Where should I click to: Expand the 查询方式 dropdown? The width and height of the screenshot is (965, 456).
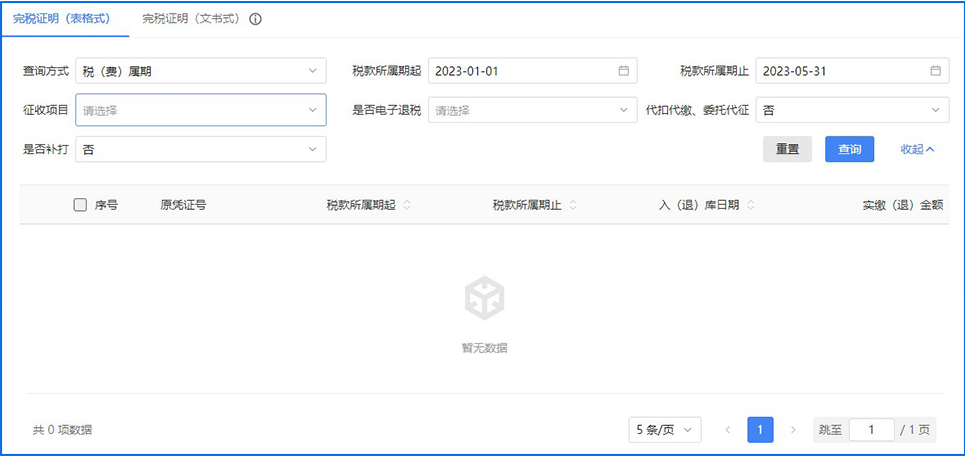click(200, 71)
